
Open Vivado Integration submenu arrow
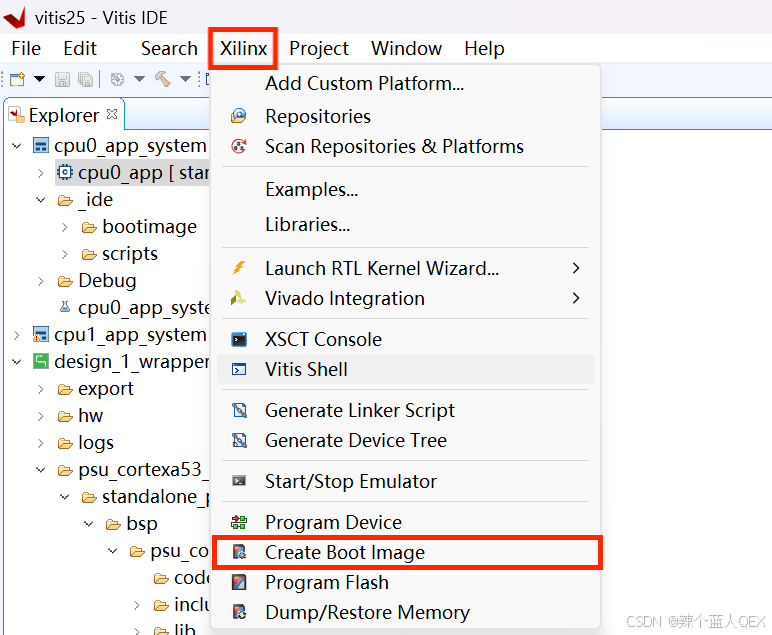pos(576,298)
